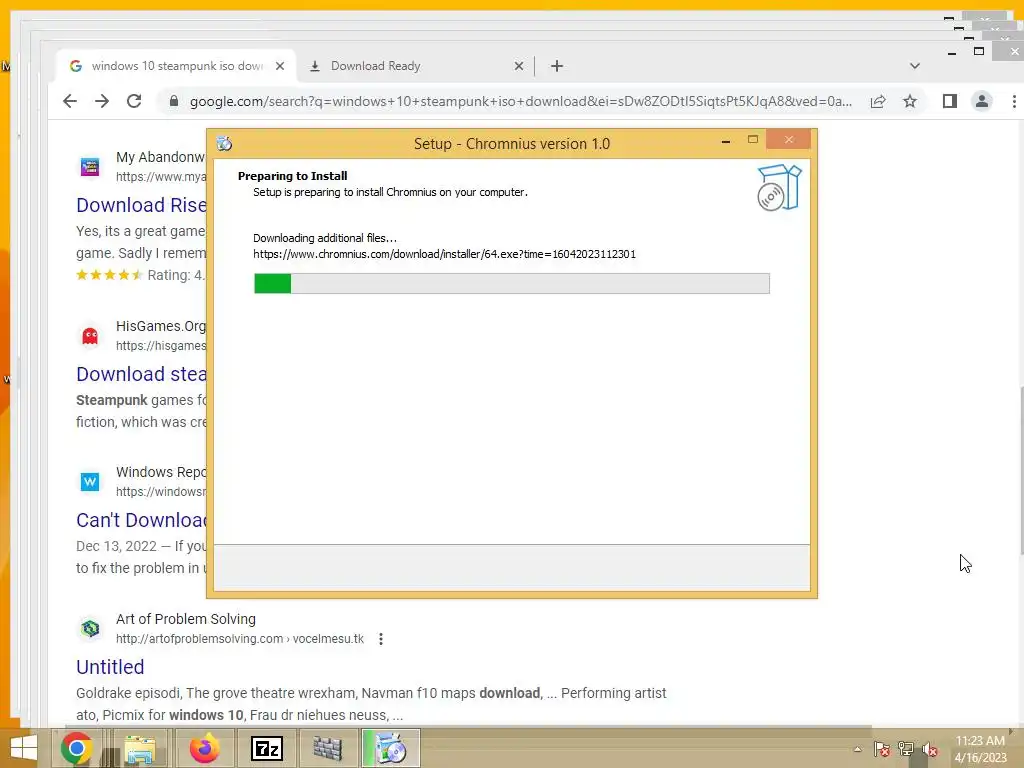The image size is (1024, 768).
Task: Open the Windows Start button
Action: [x=24, y=748]
